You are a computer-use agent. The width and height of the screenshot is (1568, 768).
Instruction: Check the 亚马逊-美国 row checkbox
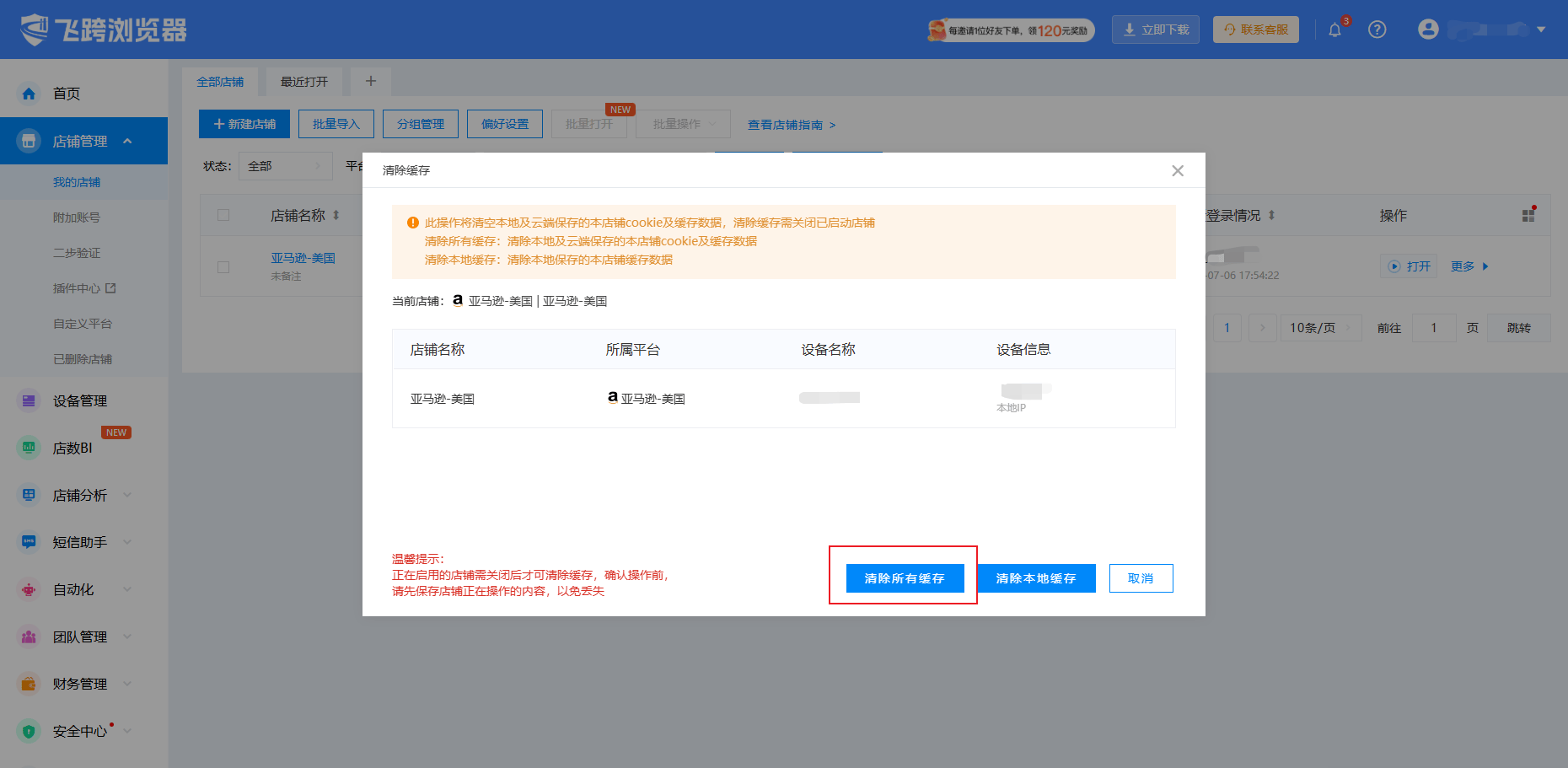point(223,266)
